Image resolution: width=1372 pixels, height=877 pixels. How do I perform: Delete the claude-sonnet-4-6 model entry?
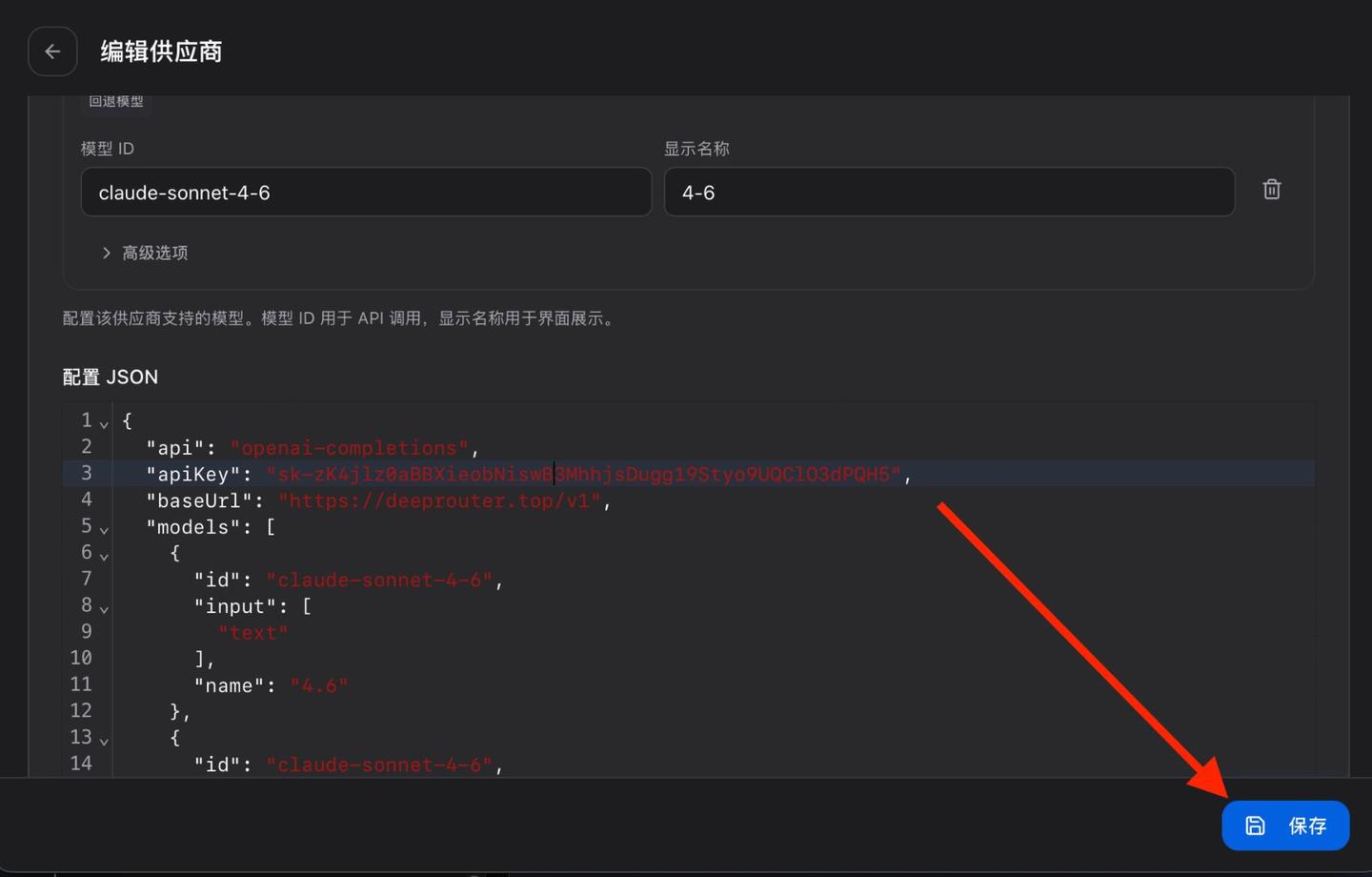coord(1271,190)
